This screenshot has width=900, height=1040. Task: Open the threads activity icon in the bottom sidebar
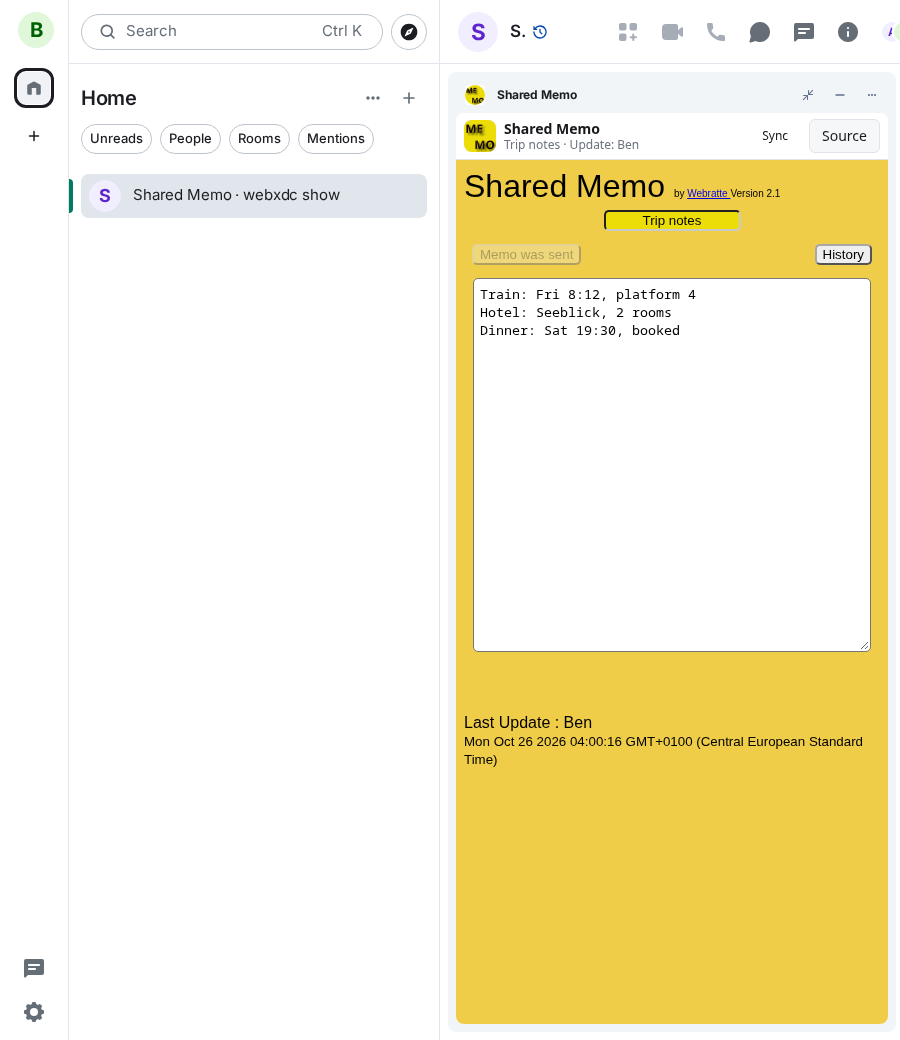click(34, 968)
